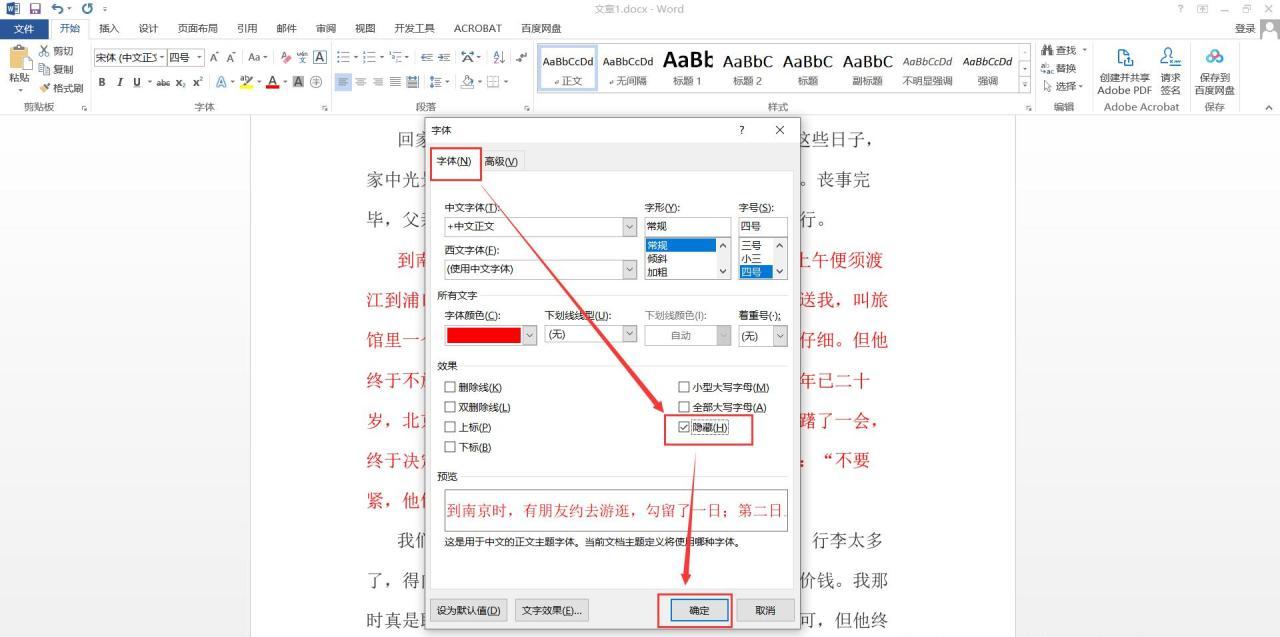This screenshot has height=637, width=1280.
Task: Click the show paragraph marks icon
Action: [x=520, y=58]
